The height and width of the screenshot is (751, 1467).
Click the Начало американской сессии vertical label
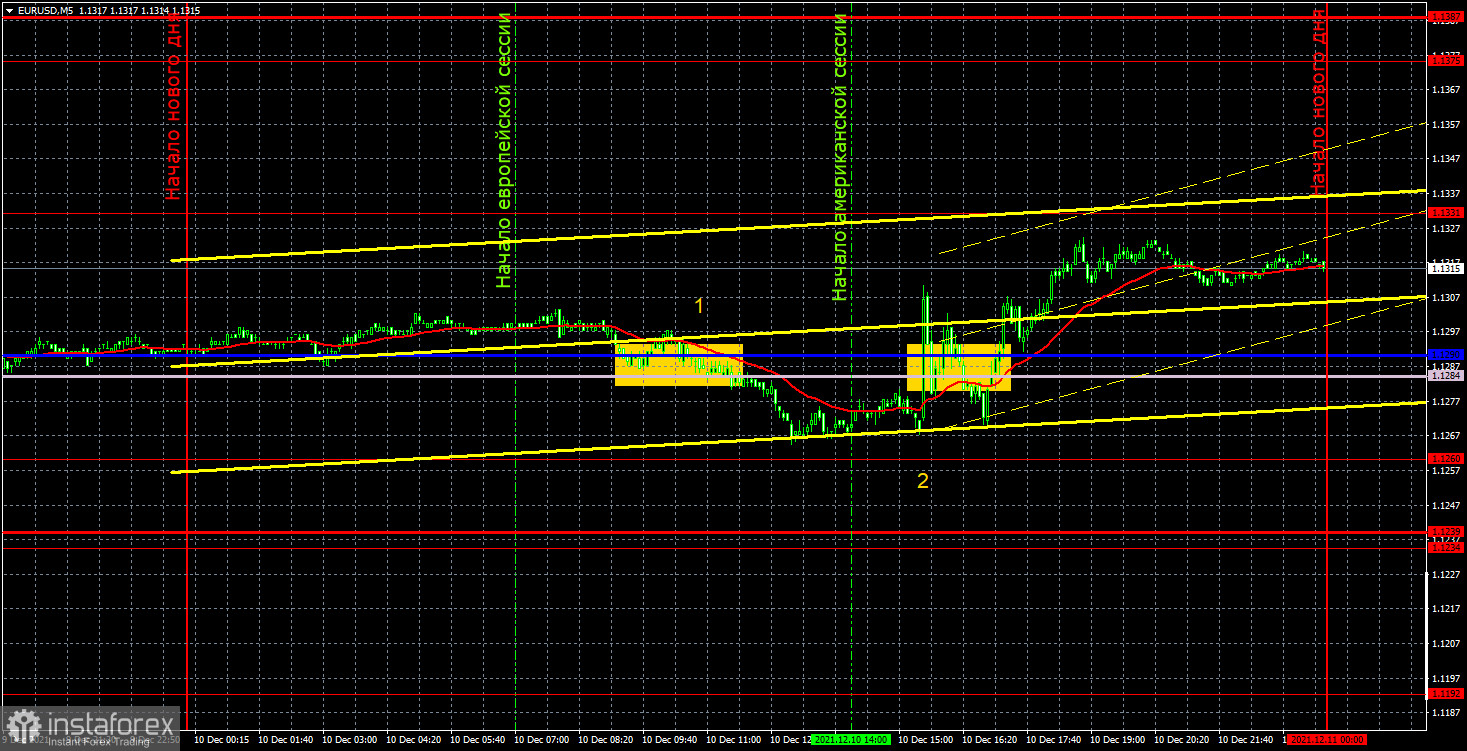(840, 157)
